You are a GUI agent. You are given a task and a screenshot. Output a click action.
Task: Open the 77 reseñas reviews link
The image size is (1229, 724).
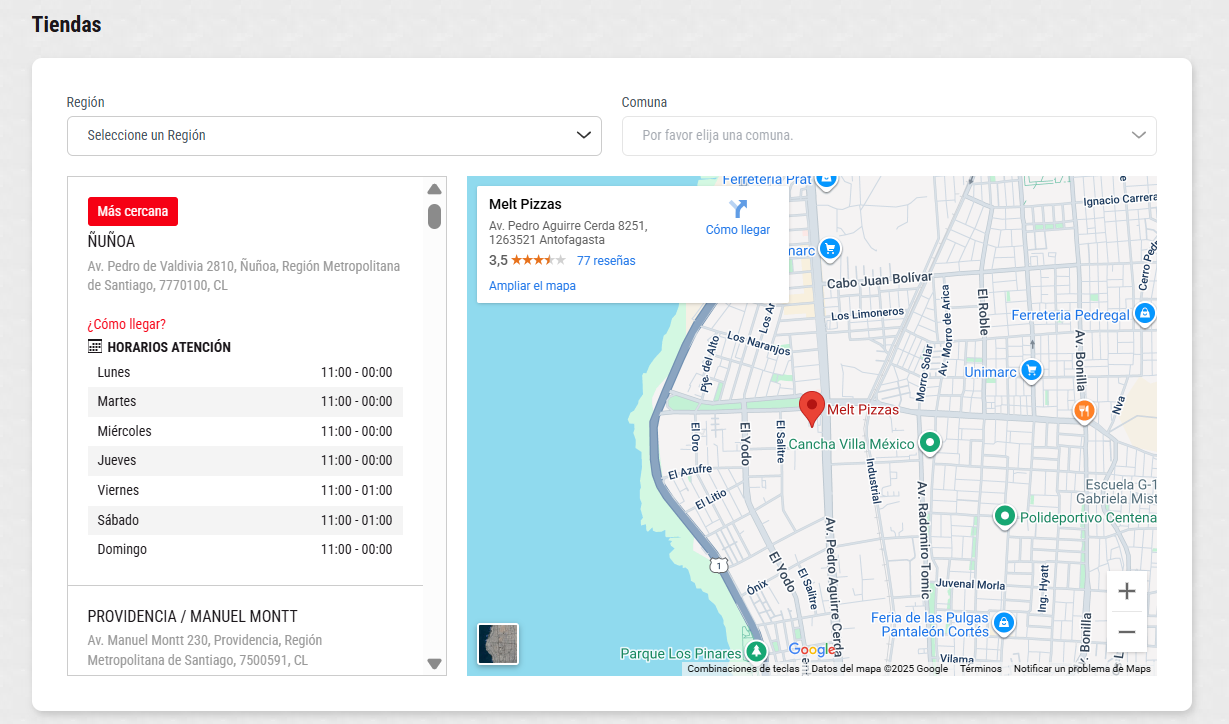click(606, 261)
